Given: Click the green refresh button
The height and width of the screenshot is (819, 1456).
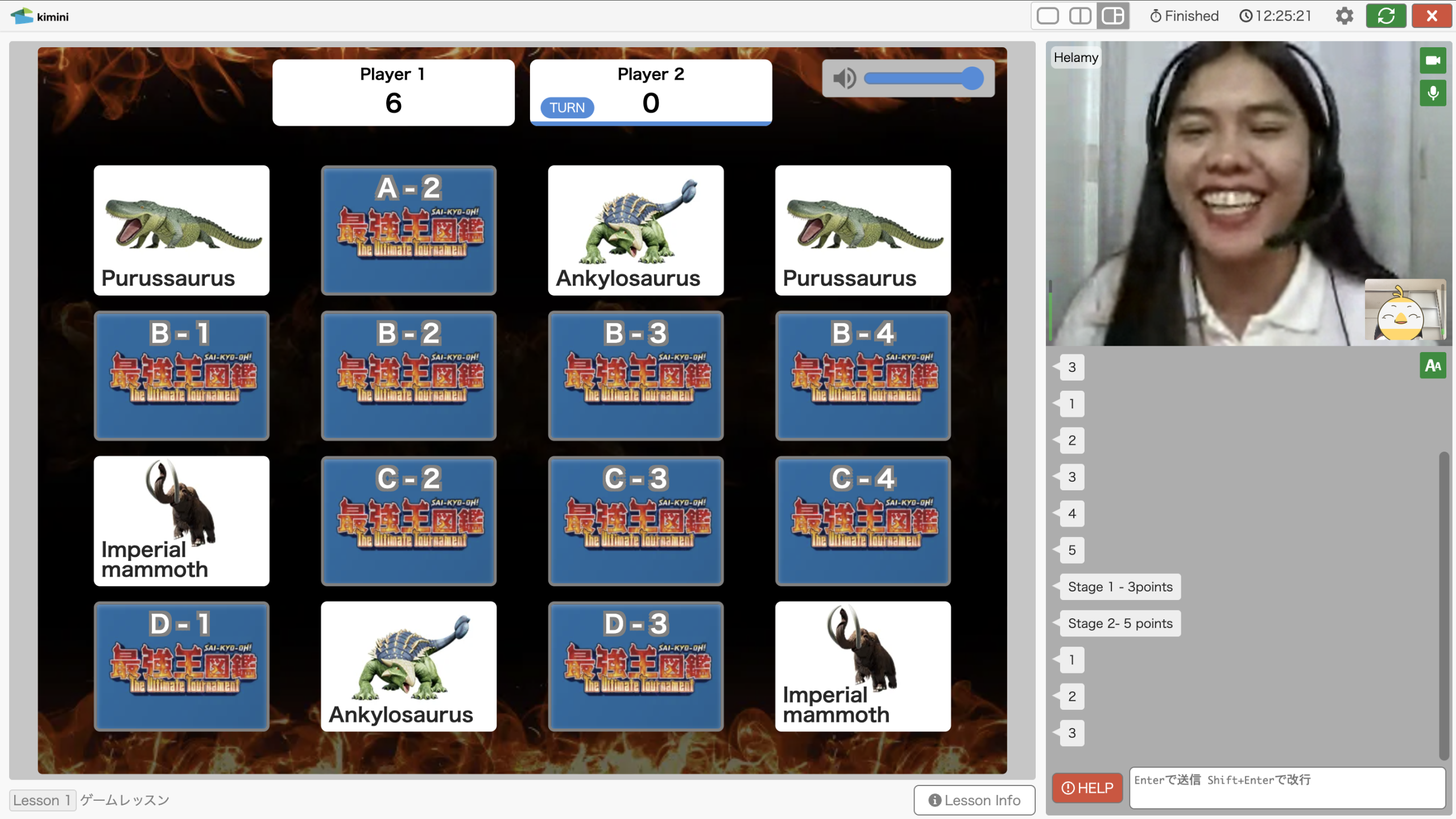Looking at the screenshot, I should (1386, 16).
